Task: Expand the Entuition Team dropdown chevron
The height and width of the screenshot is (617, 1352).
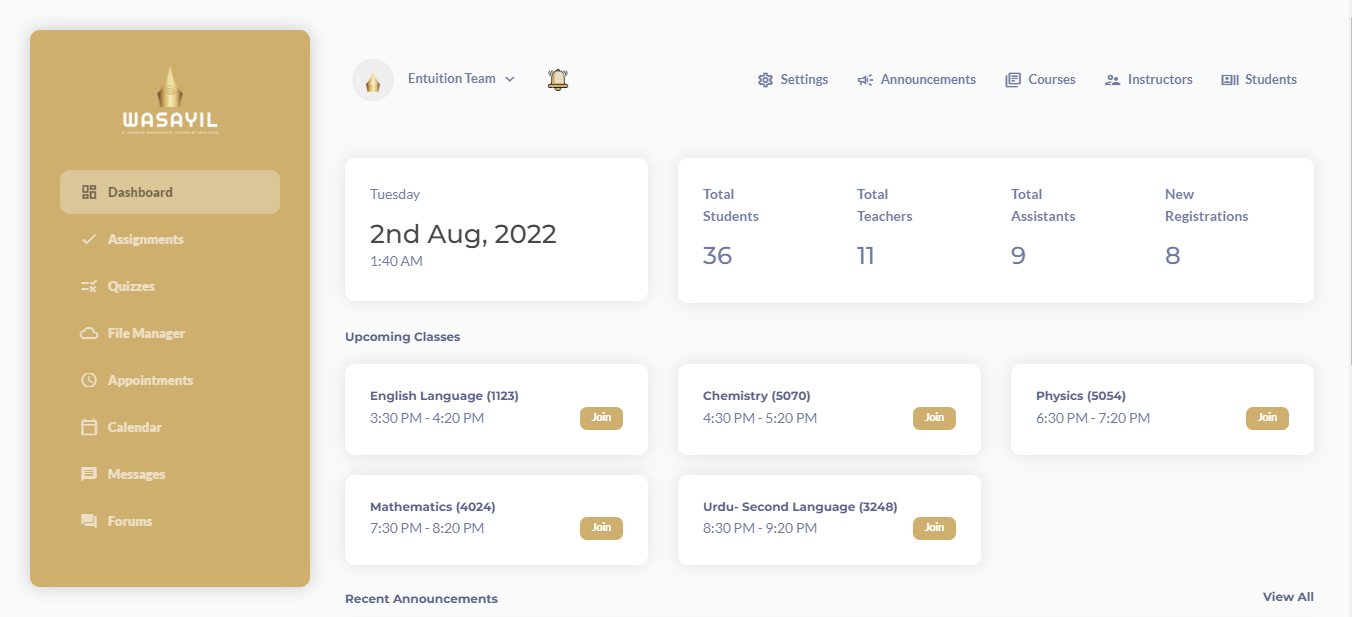Action: tap(510, 79)
